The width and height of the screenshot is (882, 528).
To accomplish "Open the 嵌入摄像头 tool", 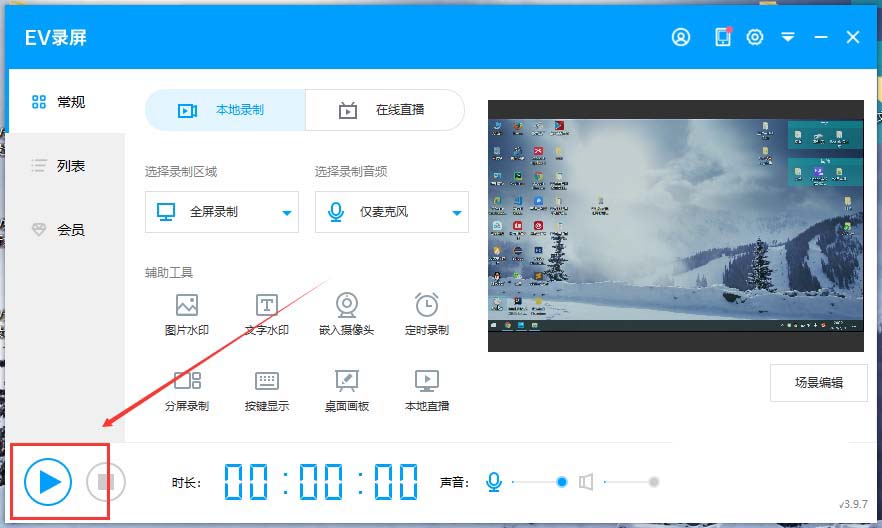I will click(x=346, y=314).
